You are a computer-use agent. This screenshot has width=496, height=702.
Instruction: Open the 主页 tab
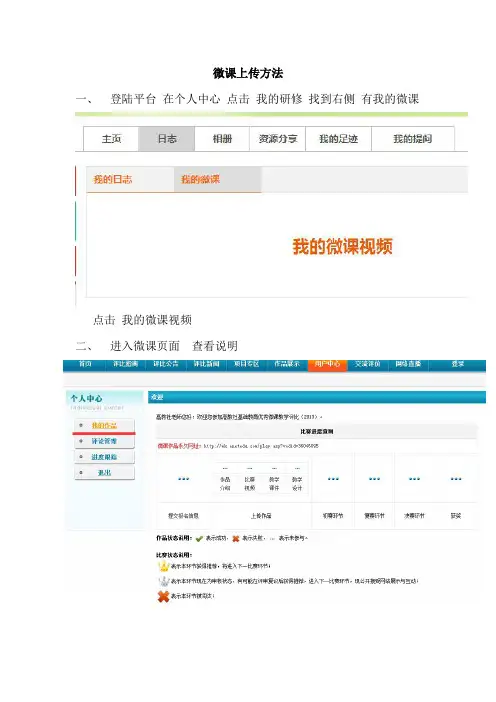111,139
